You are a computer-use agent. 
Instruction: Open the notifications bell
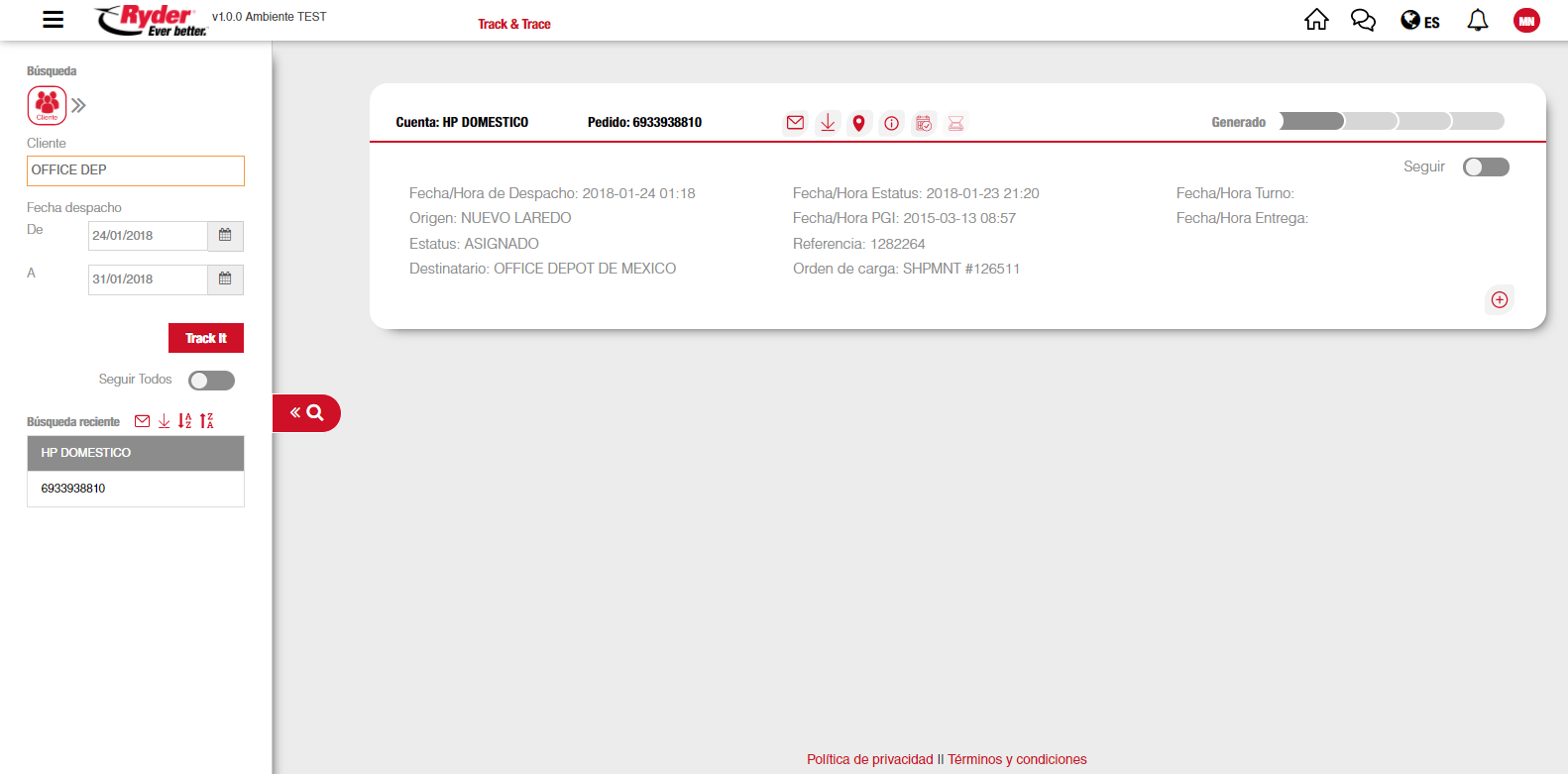click(x=1477, y=20)
